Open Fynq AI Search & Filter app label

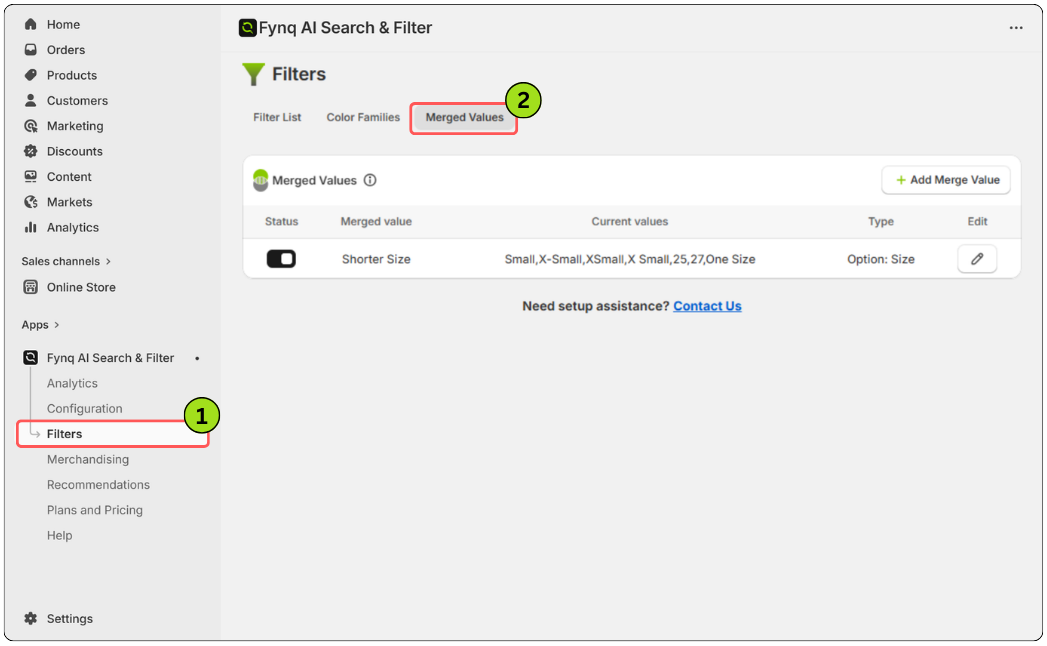tap(111, 358)
